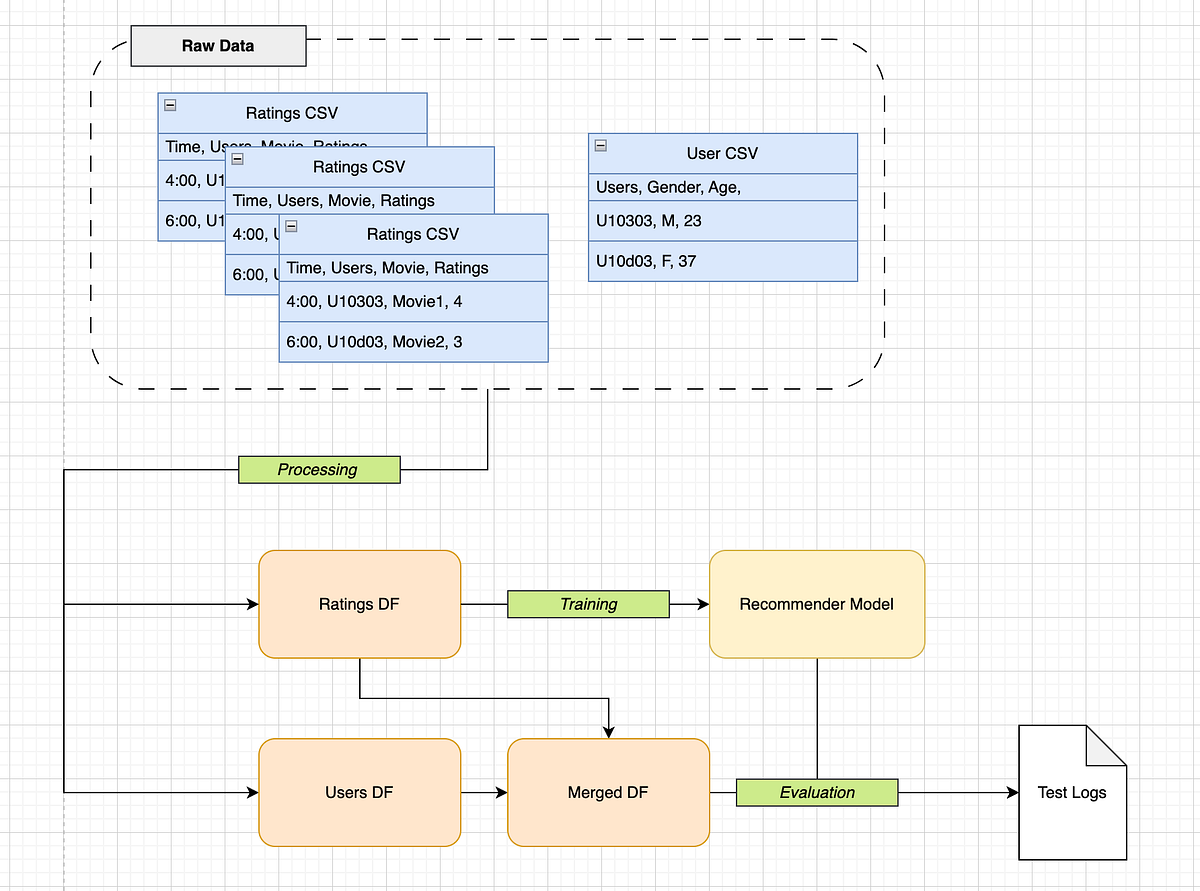Screen dimensions: 1200x891
Task: Select the green Training label shape
Action: click(588, 604)
